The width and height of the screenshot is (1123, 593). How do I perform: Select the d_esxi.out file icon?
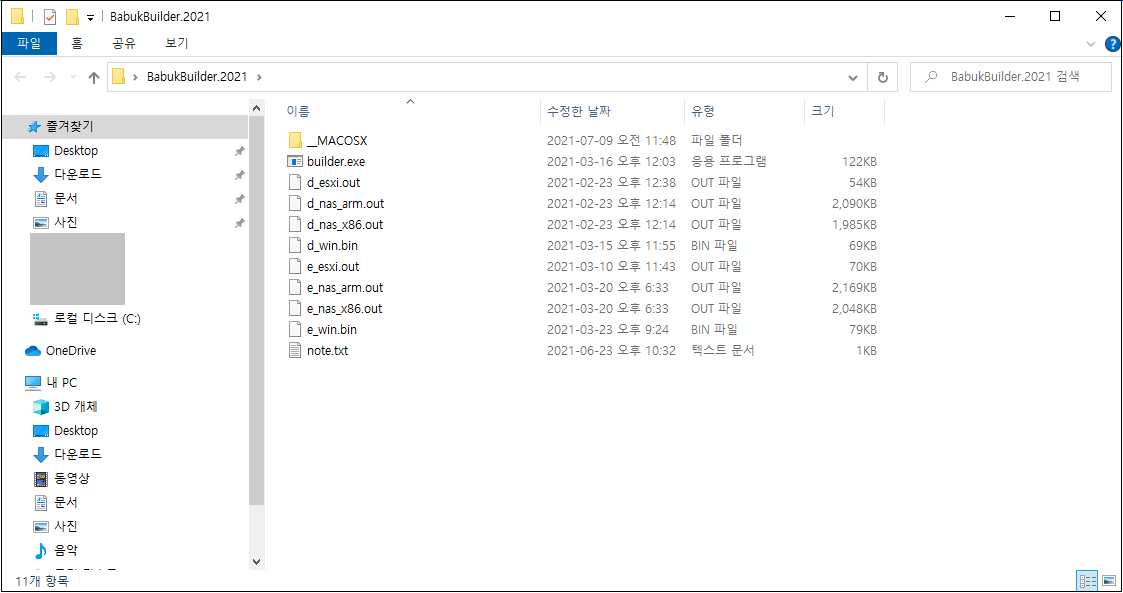[295, 183]
